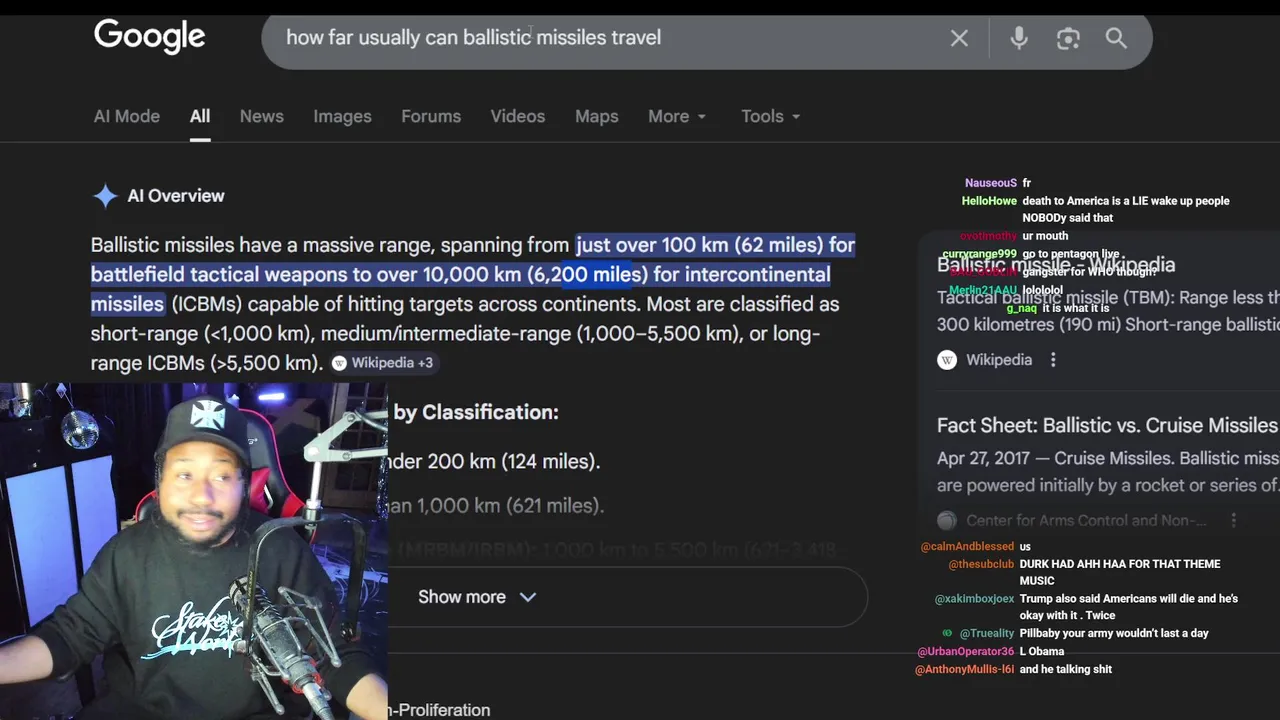Submit search with the magnifier icon

[x=1116, y=38]
